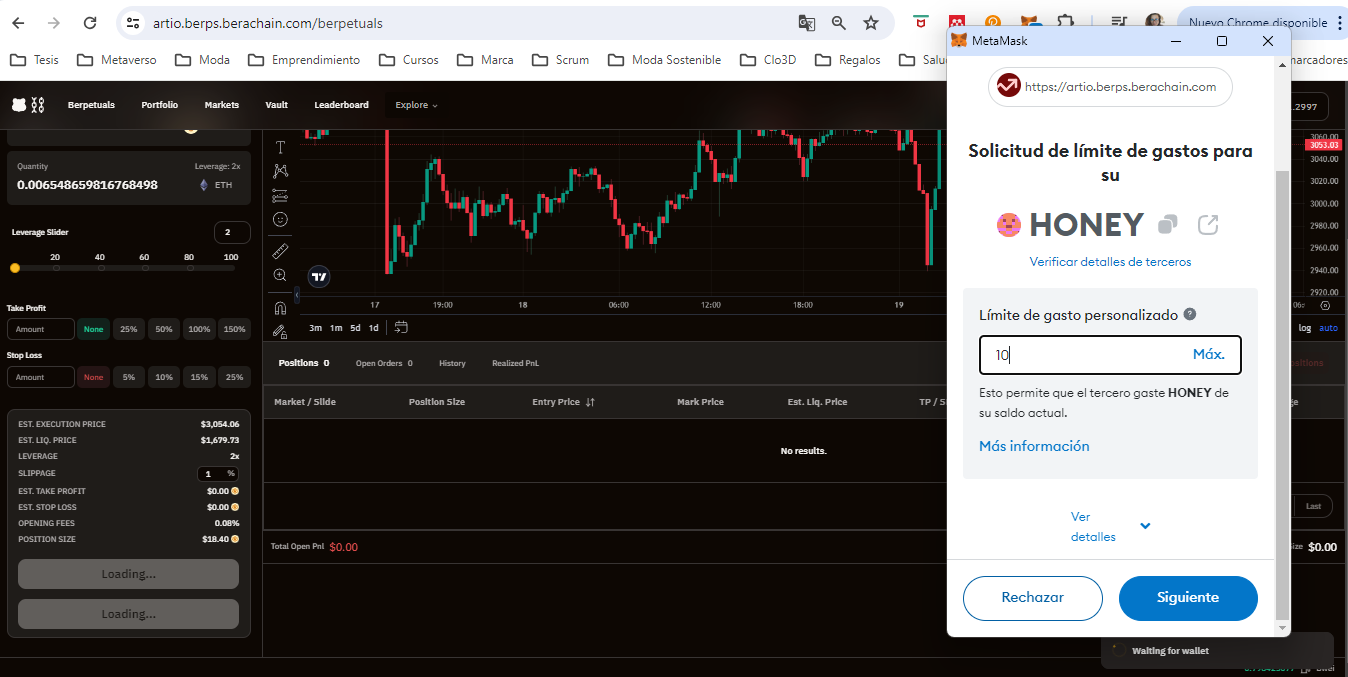Copy the HONEY token address in MetaMask

[x=1167, y=225]
